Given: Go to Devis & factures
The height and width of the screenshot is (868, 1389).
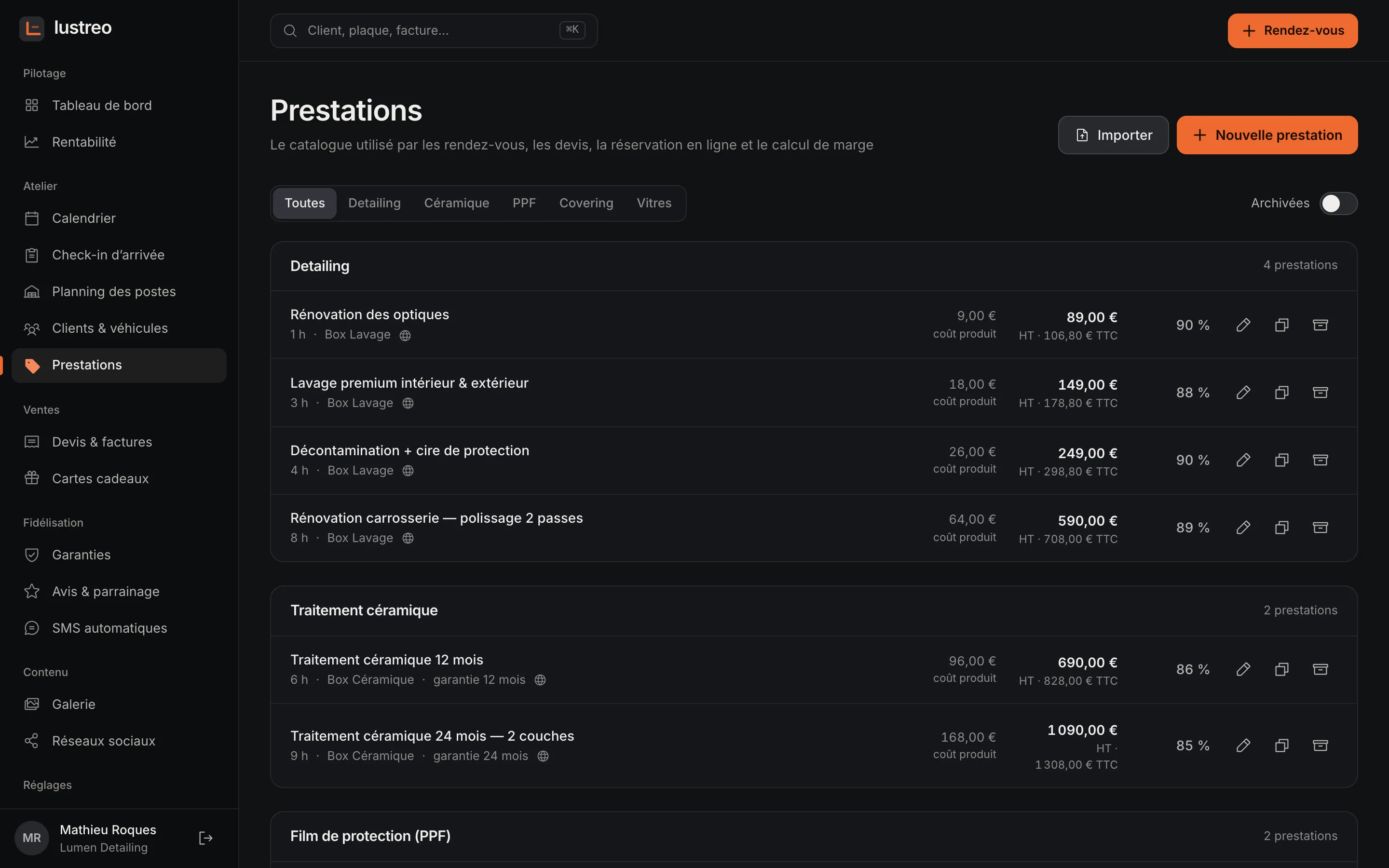Looking at the screenshot, I should click(x=119, y=442).
